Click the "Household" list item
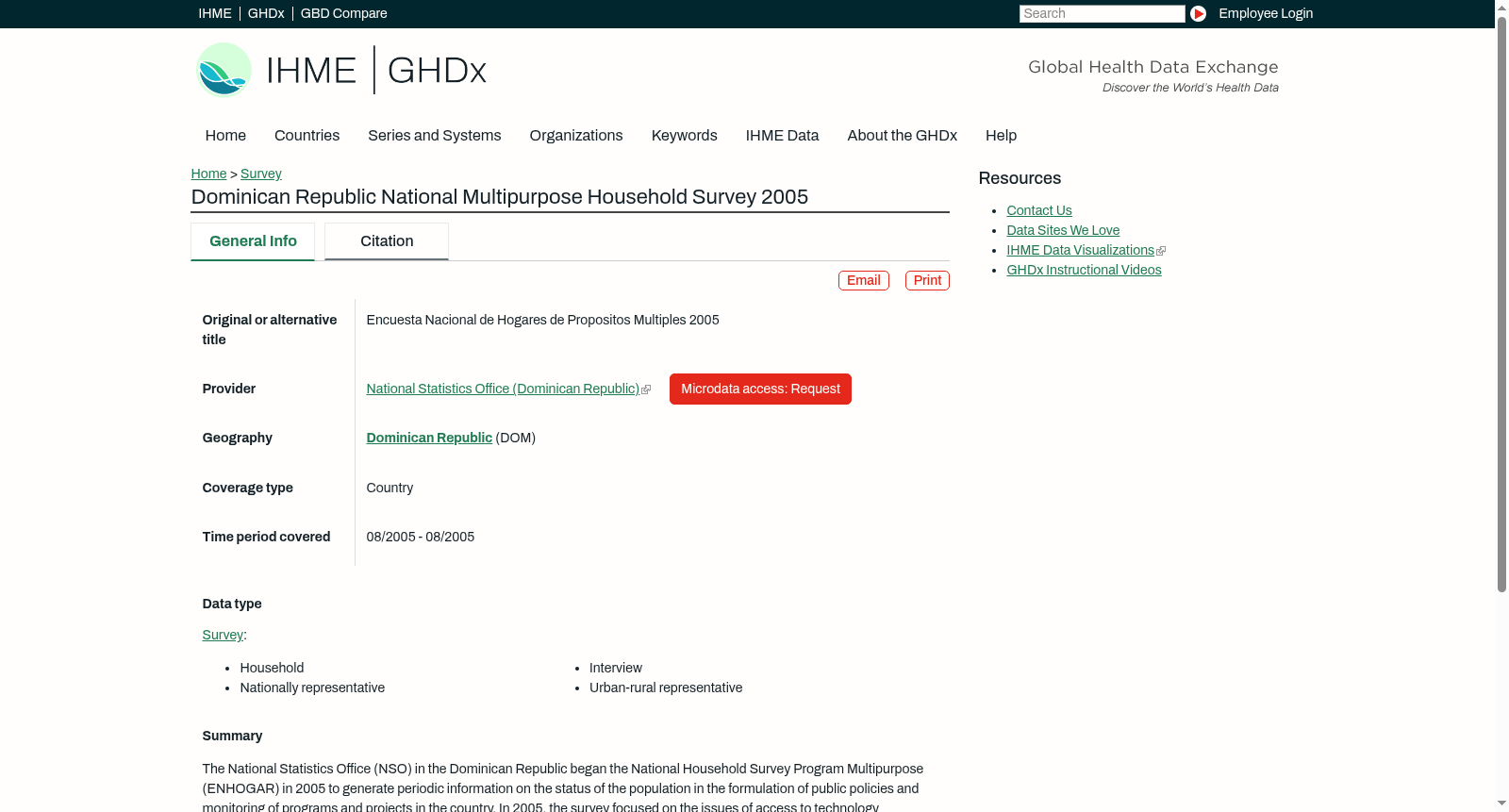 coord(272,668)
